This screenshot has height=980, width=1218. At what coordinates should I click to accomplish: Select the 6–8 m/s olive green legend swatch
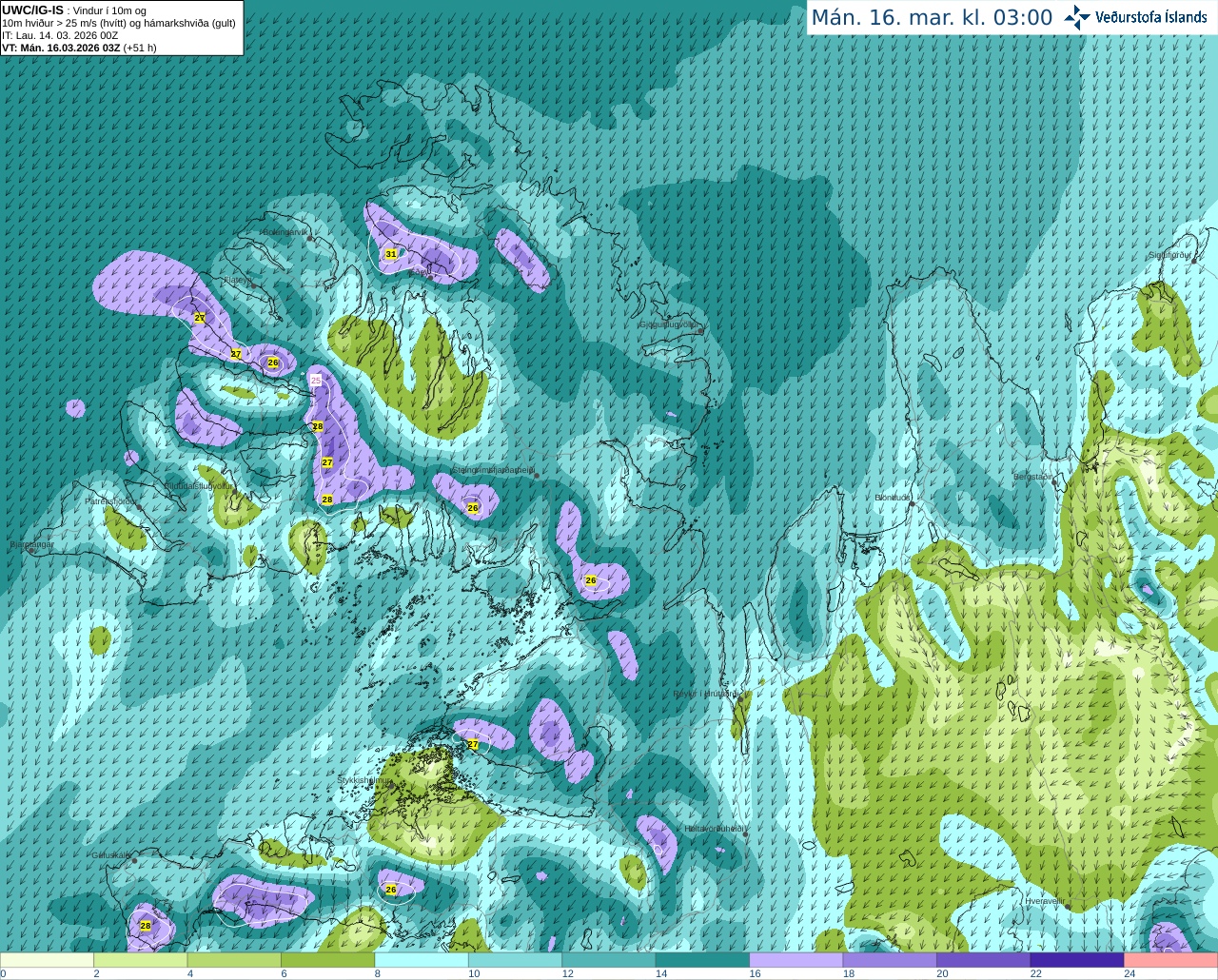click(x=327, y=960)
